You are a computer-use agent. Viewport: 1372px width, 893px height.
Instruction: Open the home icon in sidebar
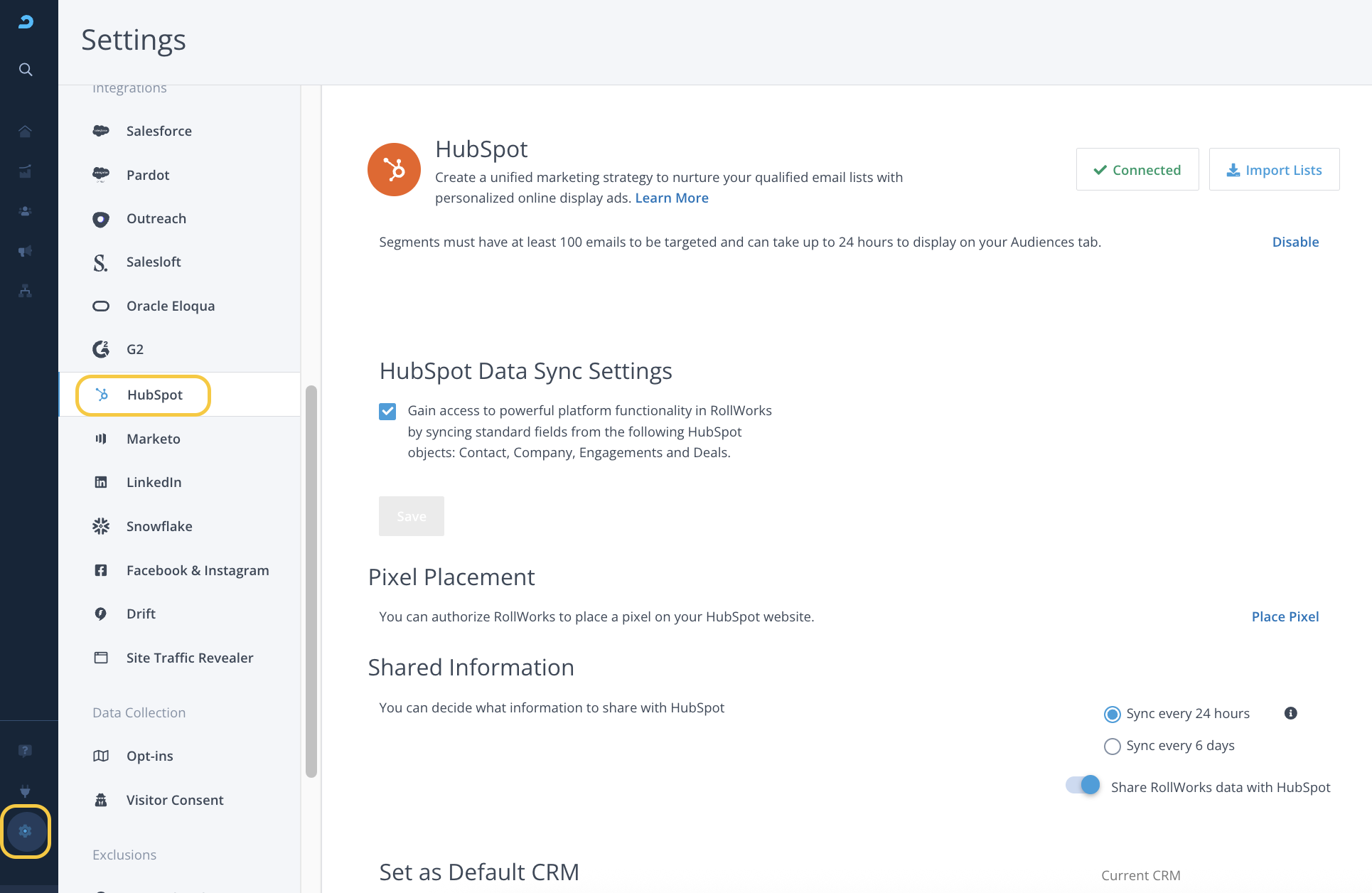coord(26,132)
